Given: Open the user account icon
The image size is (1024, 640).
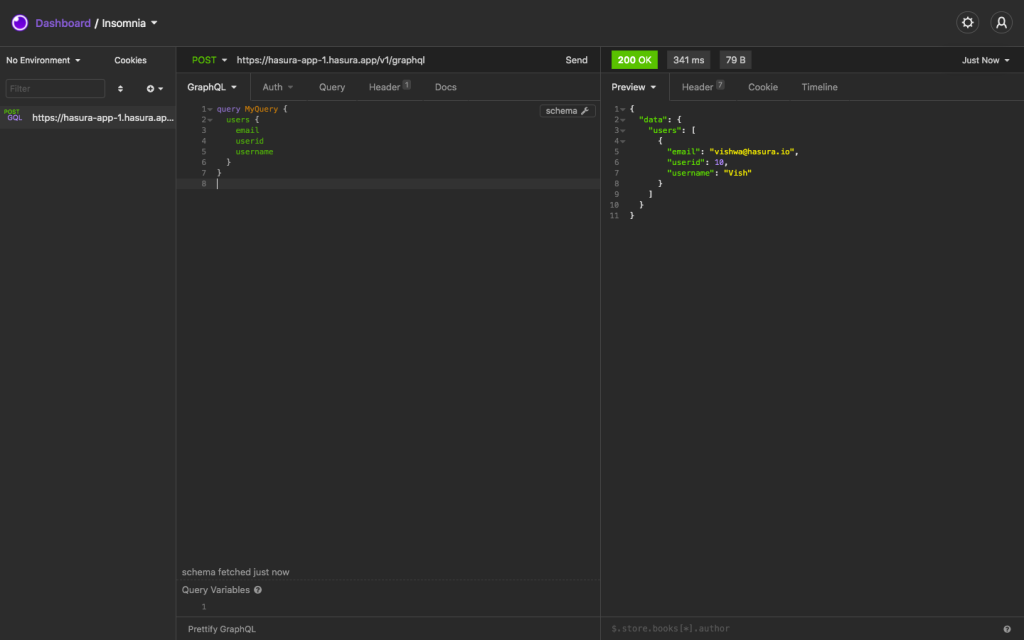Looking at the screenshot, I should click(1001, 23).
